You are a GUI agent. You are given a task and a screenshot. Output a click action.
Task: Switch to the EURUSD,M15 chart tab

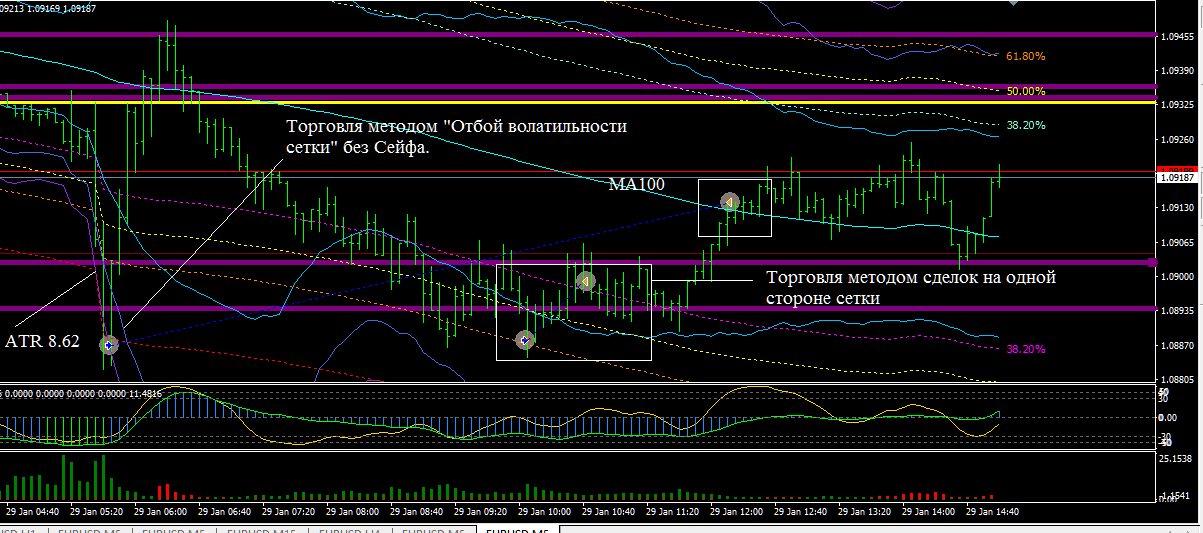pyautogui.click(x=262, y=530)
